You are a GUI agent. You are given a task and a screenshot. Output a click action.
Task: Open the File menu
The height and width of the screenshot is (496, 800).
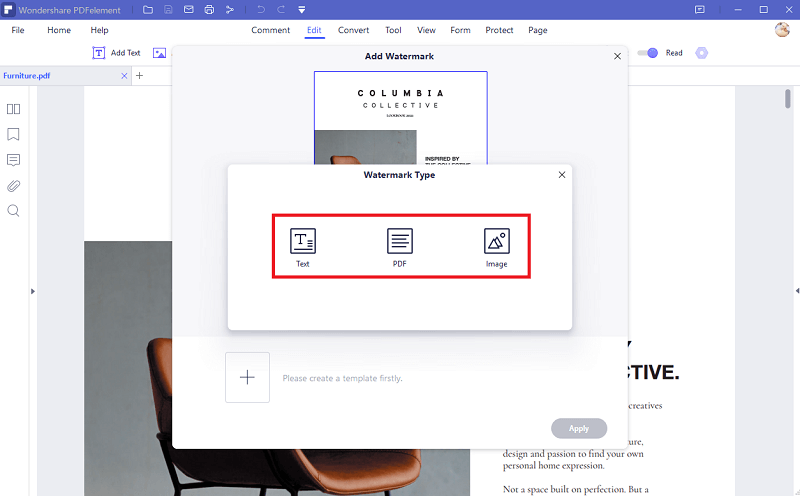pos(18,30)
